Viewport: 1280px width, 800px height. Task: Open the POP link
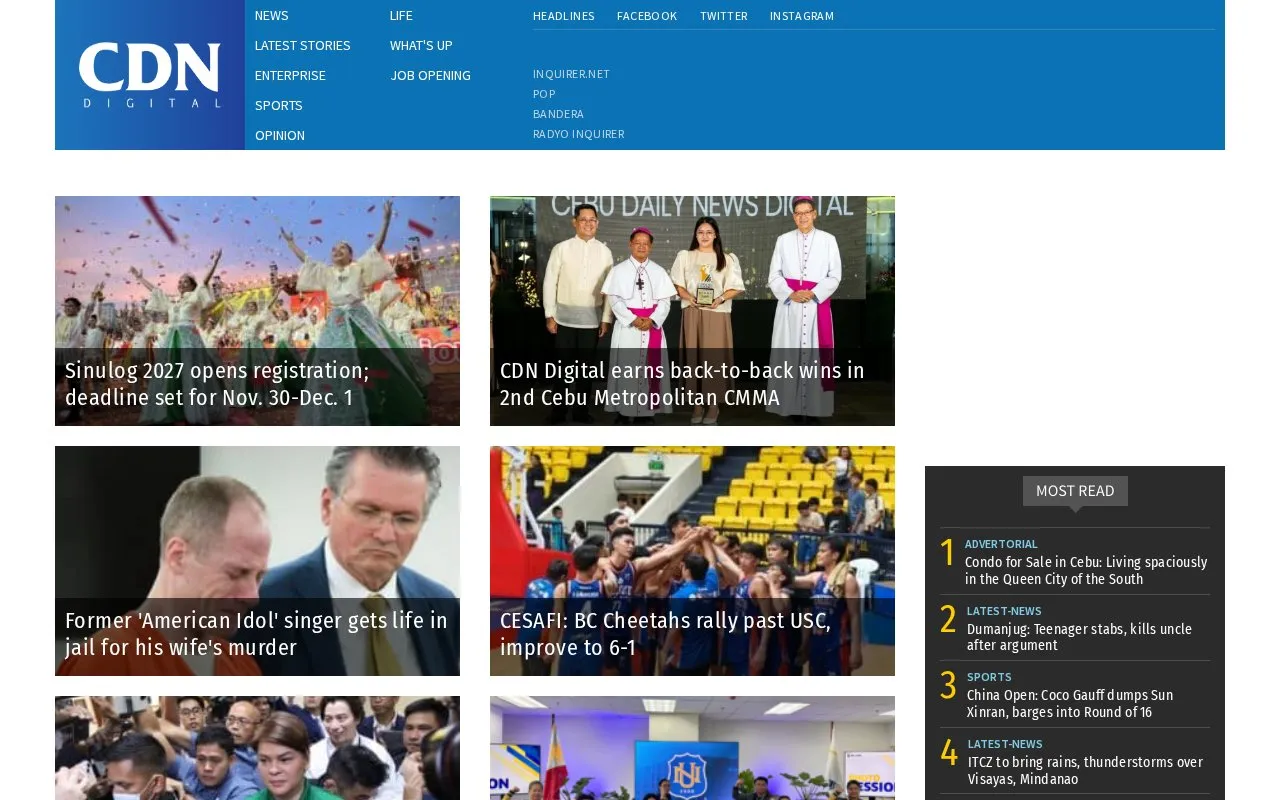(x=544, y=94)
